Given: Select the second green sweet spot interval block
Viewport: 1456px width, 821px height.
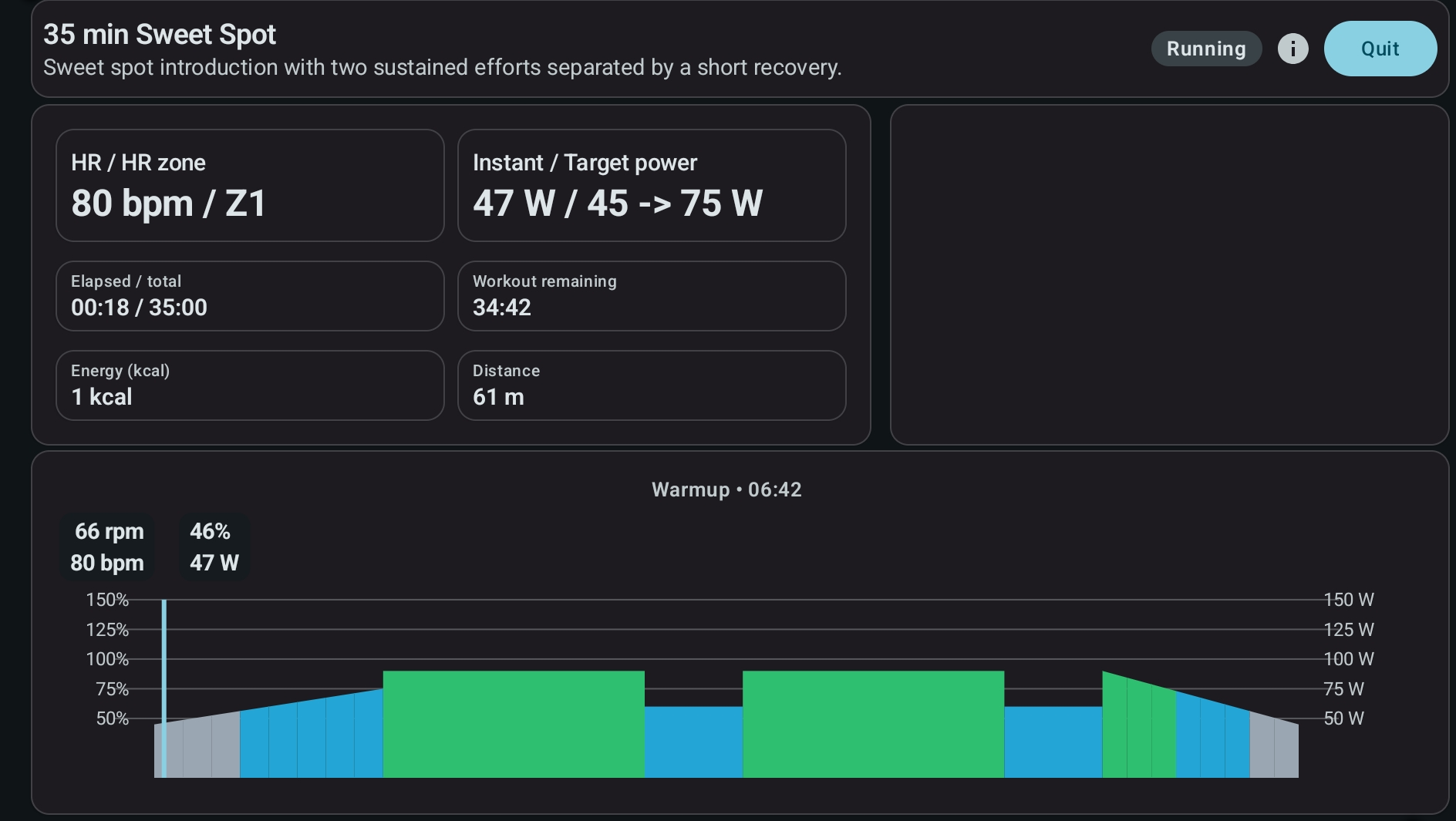Looking at the screenshot, I should pos(873,724).
